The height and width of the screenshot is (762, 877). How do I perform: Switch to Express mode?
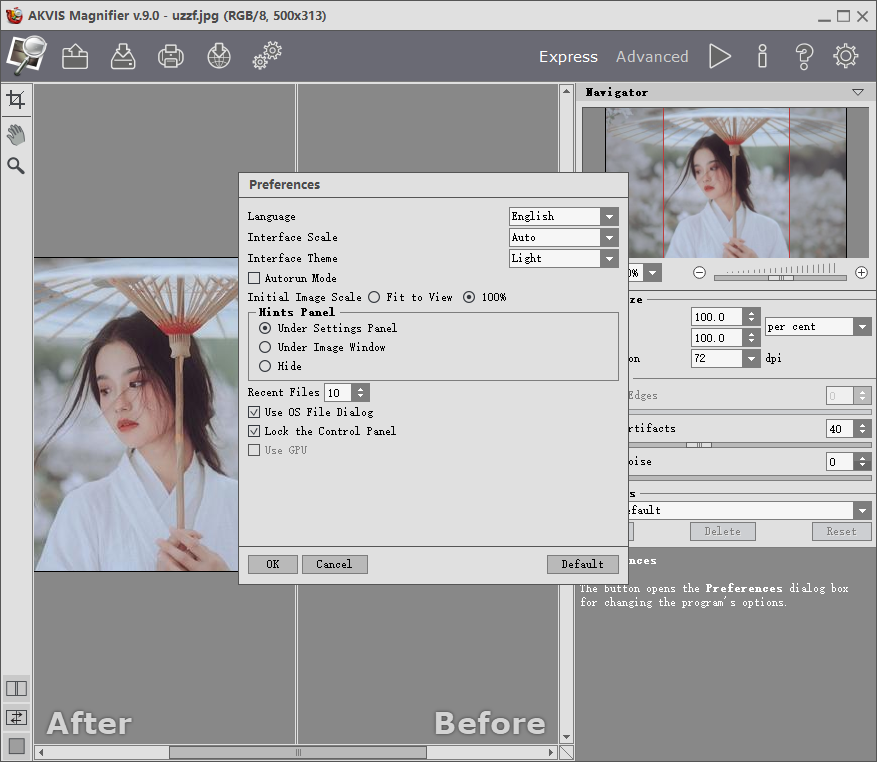tap(568, 57)
